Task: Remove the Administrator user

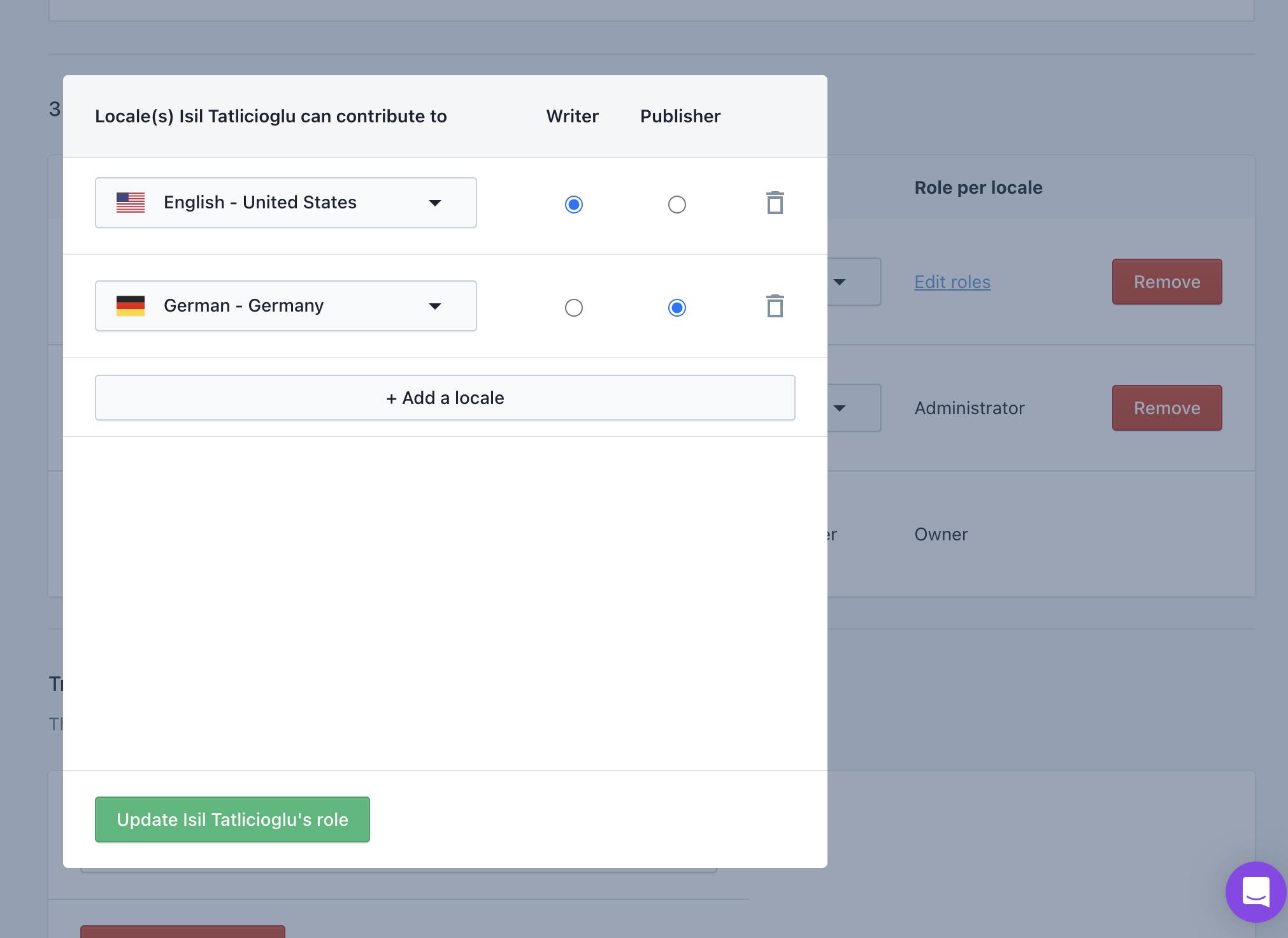Action: pos(1166,408)
